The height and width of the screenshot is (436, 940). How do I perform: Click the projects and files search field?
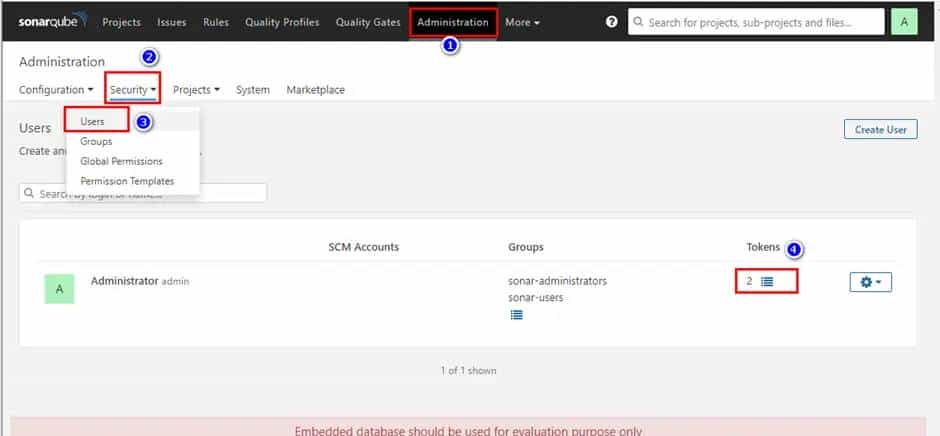(x=756, y=22)
